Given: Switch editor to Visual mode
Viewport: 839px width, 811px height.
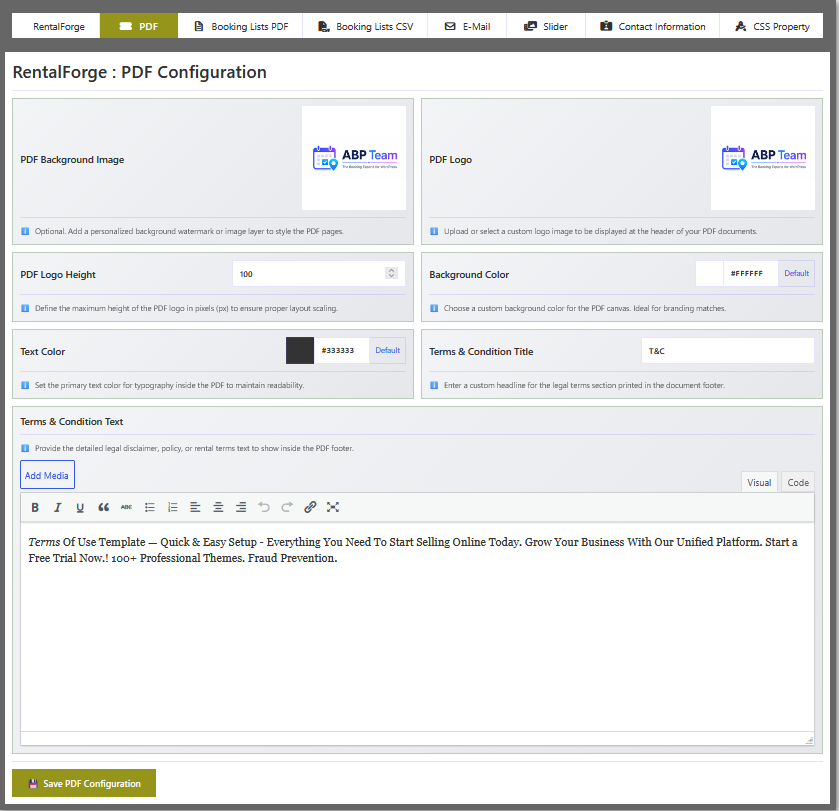Looking at the screenshot, I should click(759, 483).
